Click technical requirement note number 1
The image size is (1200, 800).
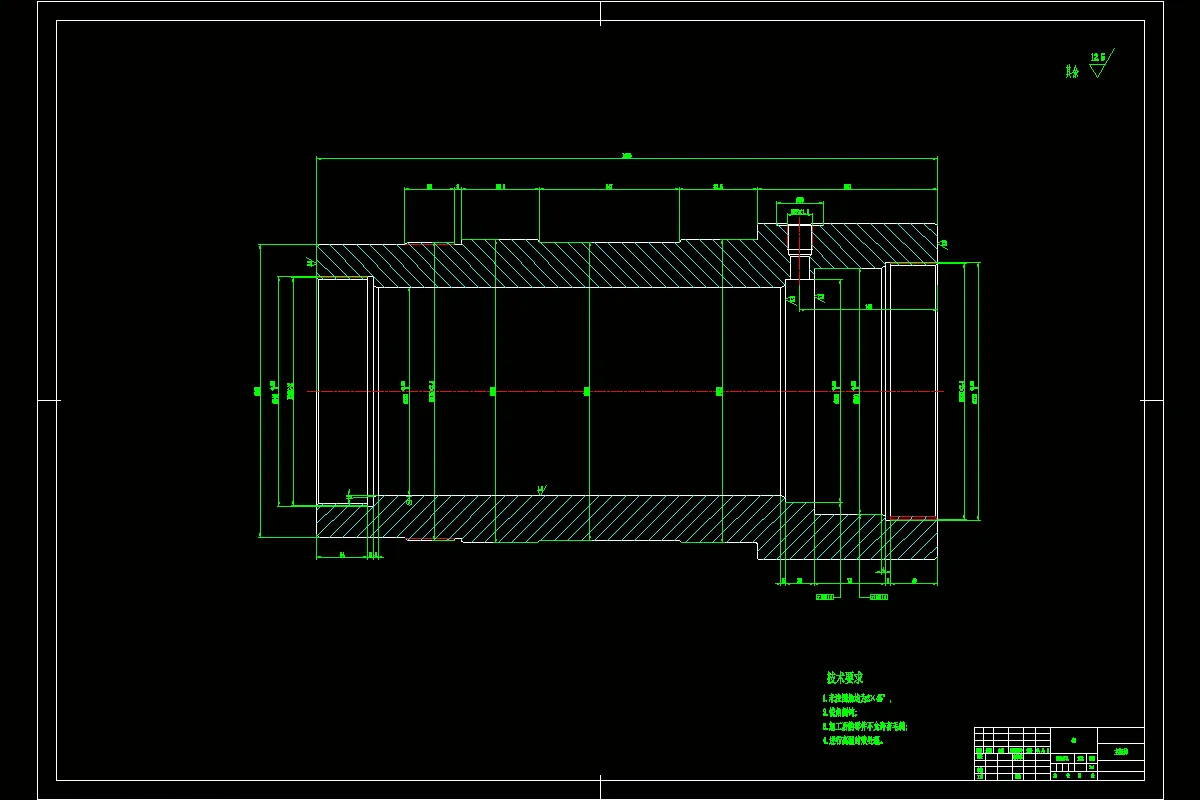coord(856,699)
